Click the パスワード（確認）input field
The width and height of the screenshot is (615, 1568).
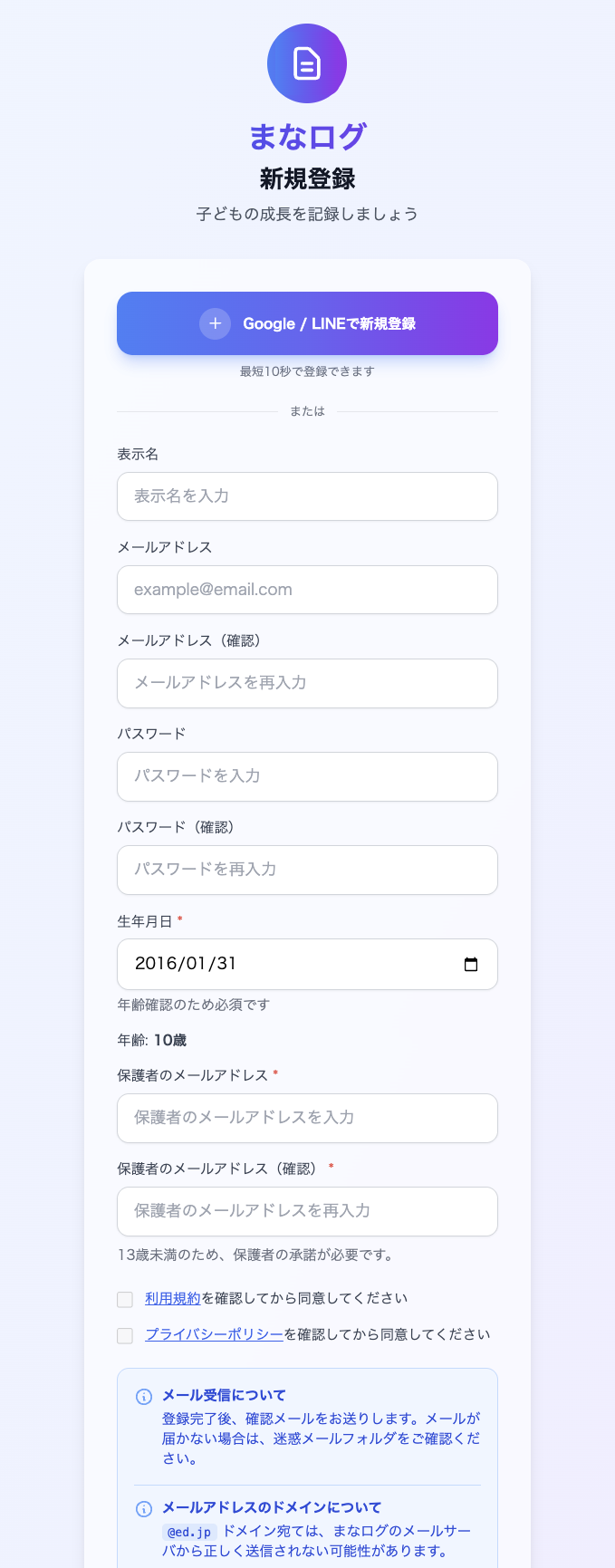point(307,870)
